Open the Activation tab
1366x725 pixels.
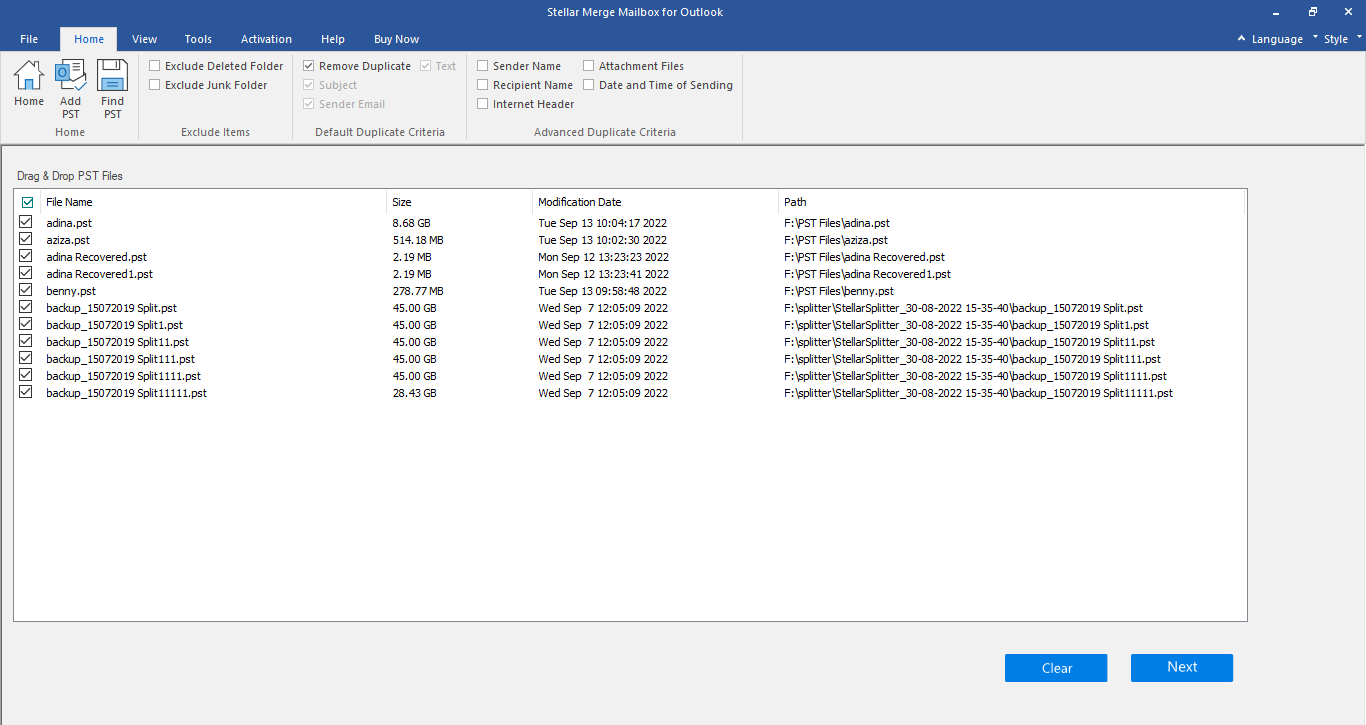point(267,39)
